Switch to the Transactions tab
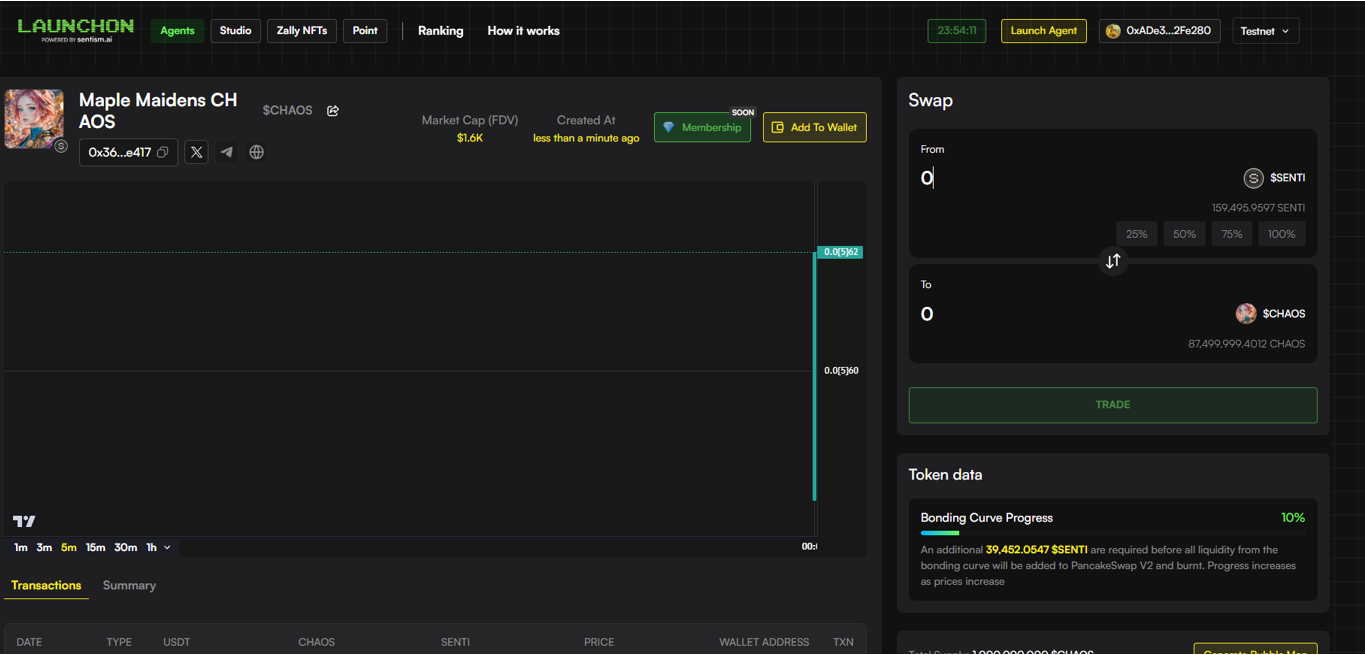 [x=46, y=585]
